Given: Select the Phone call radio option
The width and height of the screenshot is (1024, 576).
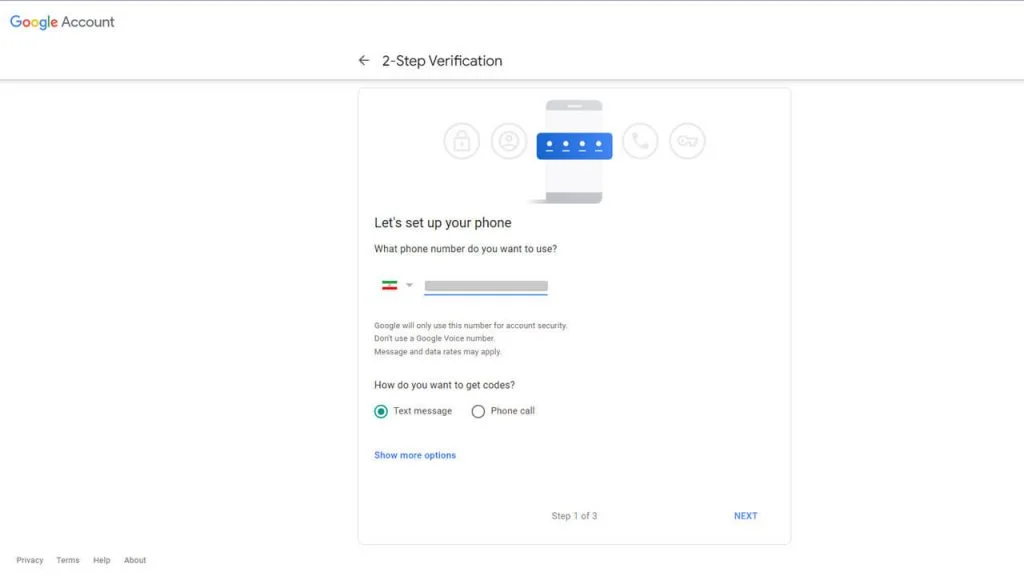Looking at the screenshot, I should [478, 411].
